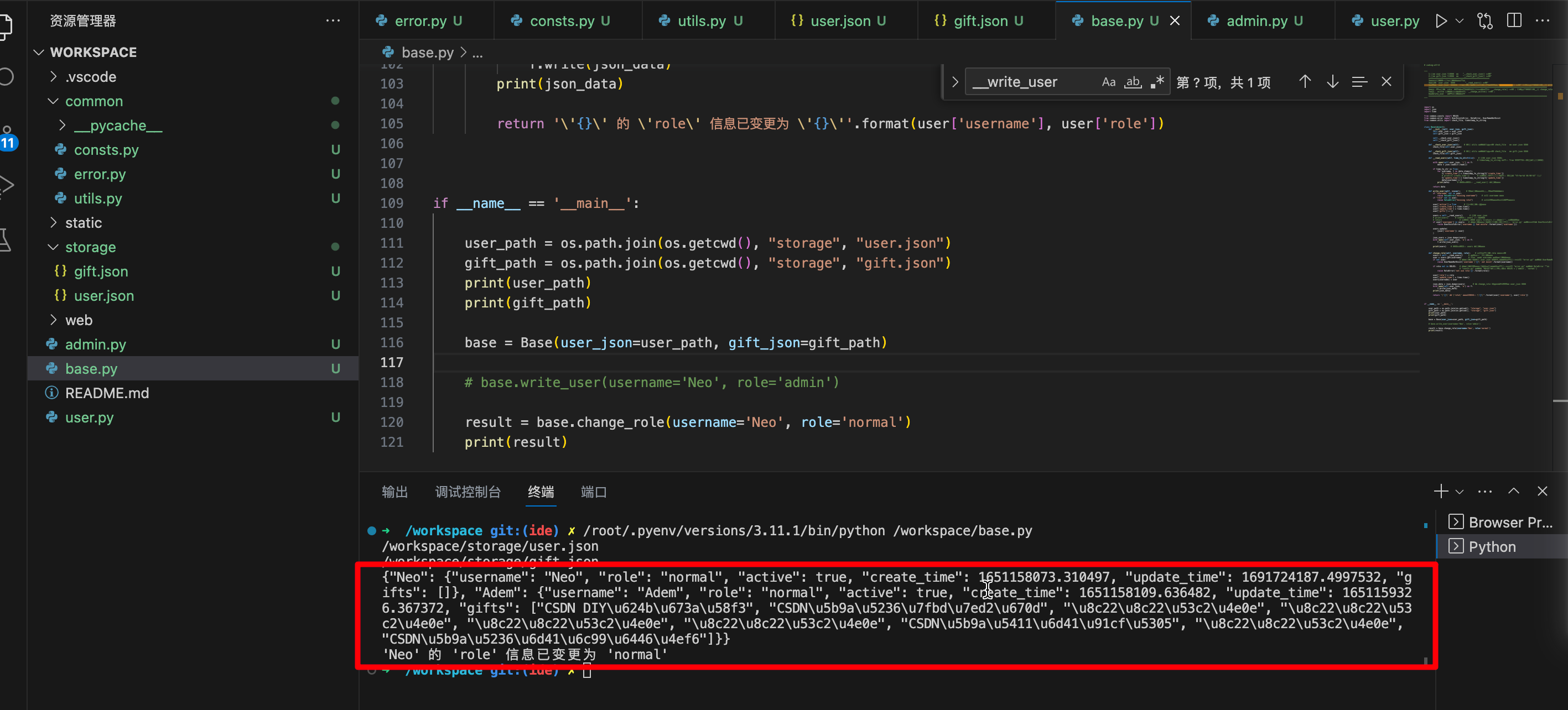Screen dimensions: 1568x710
Task: Toggle regular expression in find
Action: 1156,82
